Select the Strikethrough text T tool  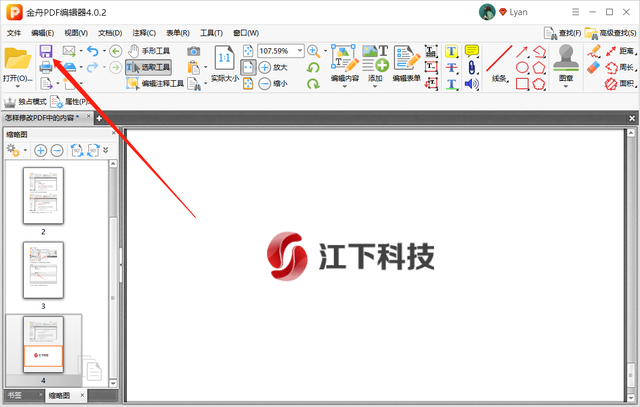click(451, 67)
